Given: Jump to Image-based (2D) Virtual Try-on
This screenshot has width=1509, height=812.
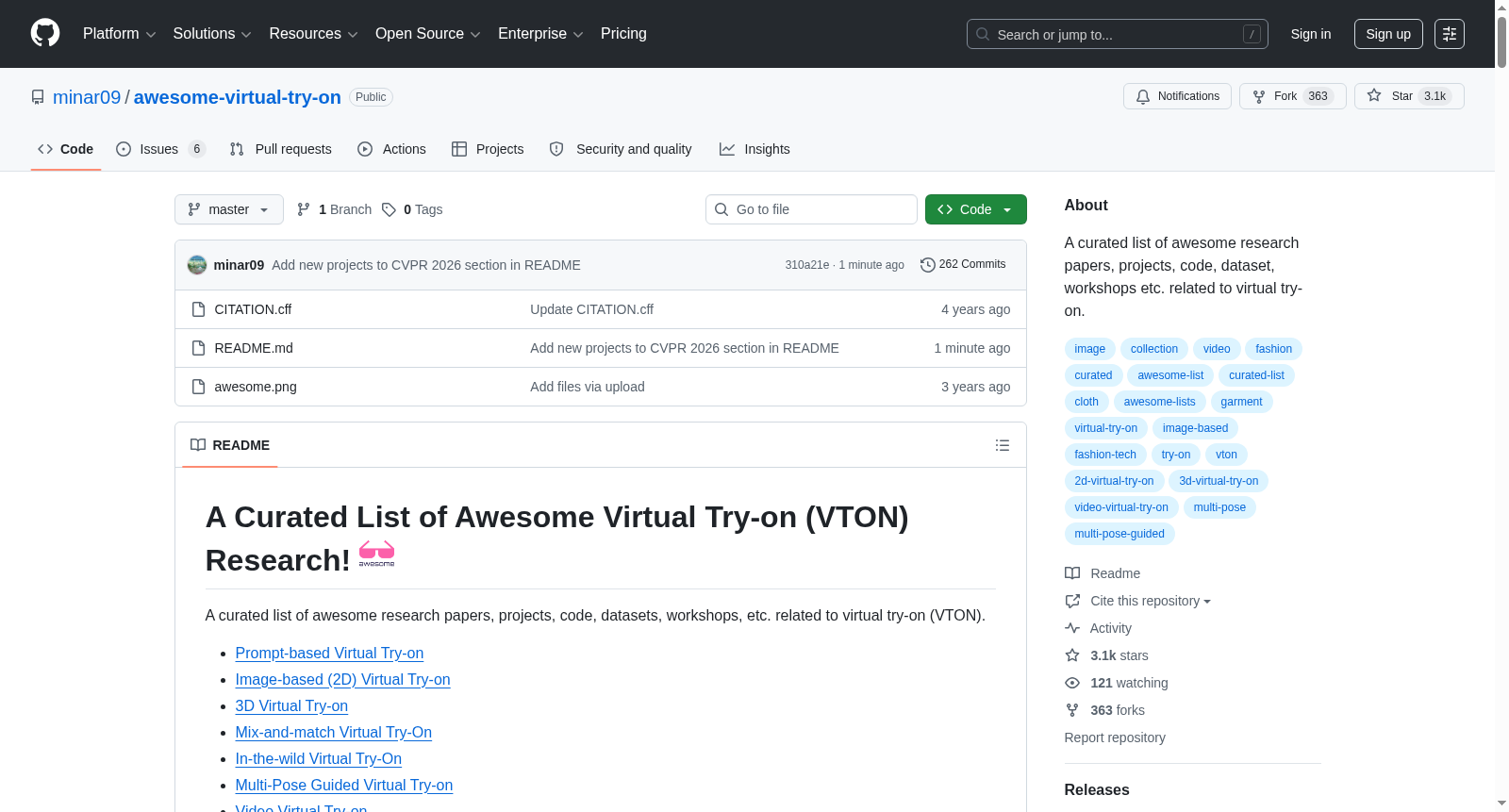Looking at the screenshot, I should 342,679.
